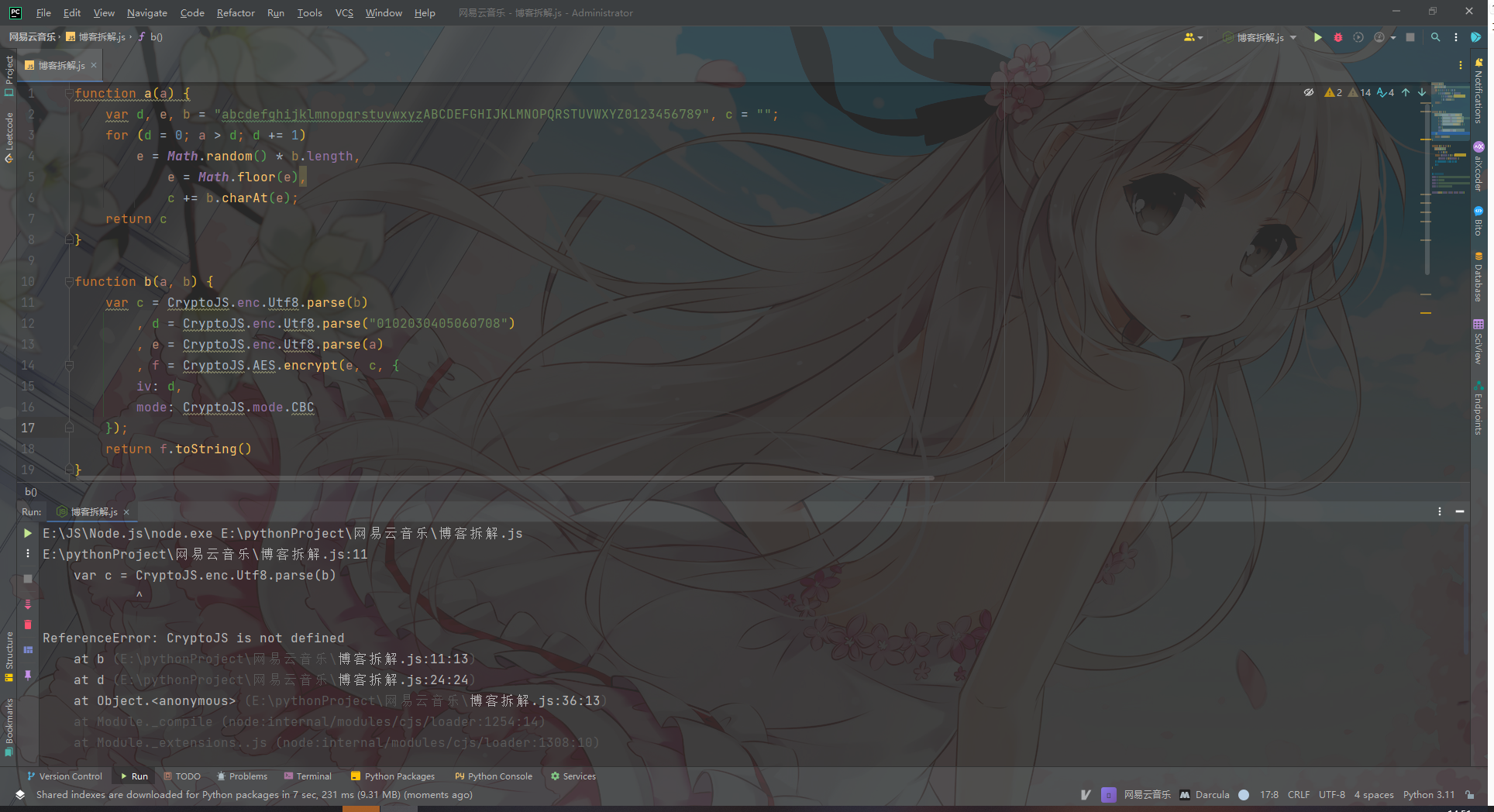Screen dimensions: 1494x812
Task: Open the teal plugin icon at toolbar end
Action: pos(1476,37)
